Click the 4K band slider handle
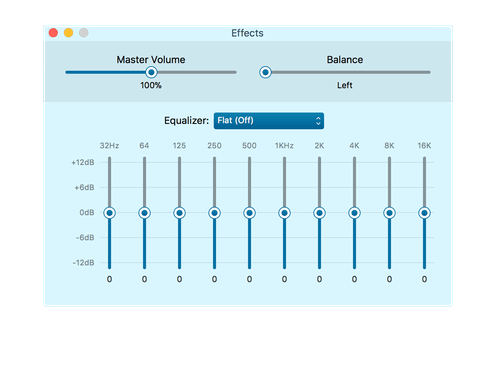This screenshot has height=368, width=496. tap(354, 213)
